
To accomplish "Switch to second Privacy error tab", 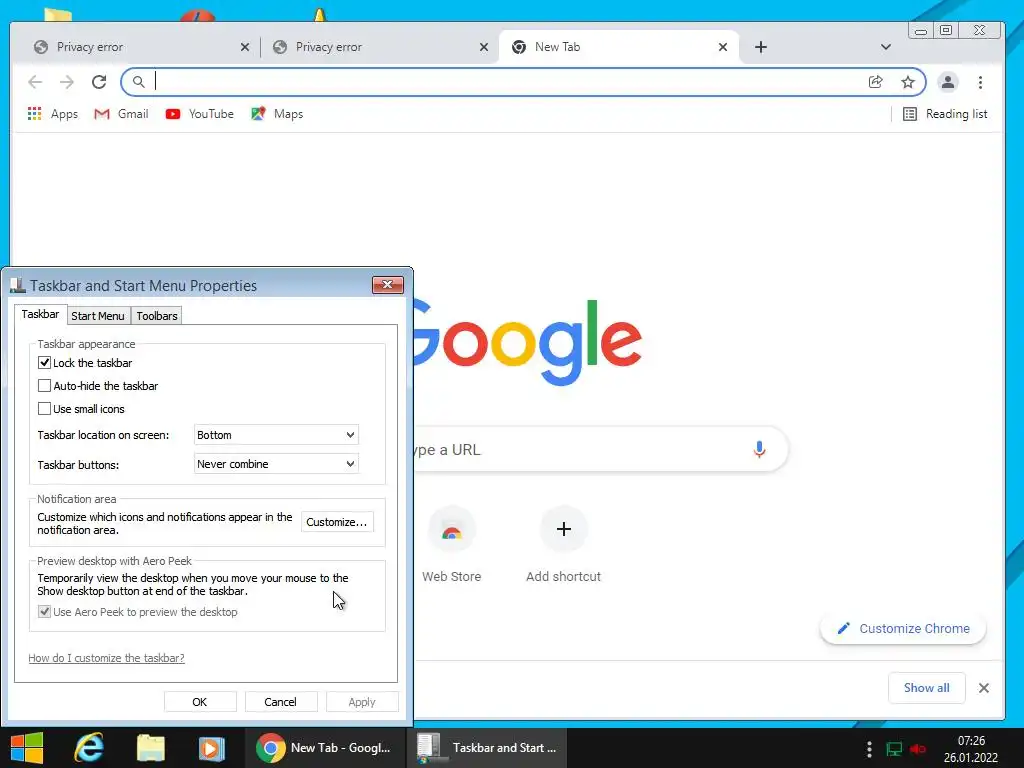I will 379,47.
